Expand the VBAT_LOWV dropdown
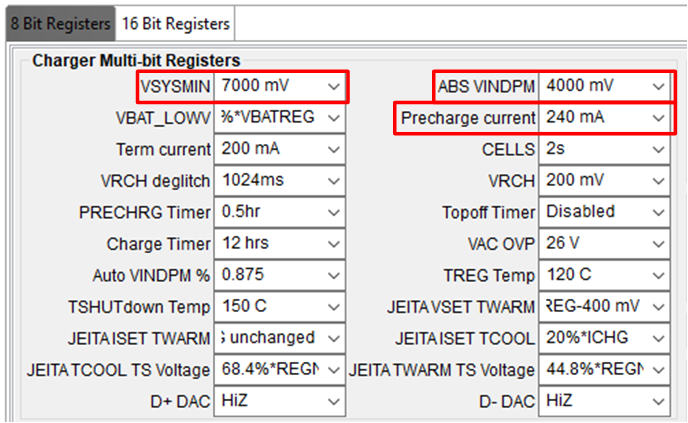Screen dimensions: 688x423 (281, 118)
